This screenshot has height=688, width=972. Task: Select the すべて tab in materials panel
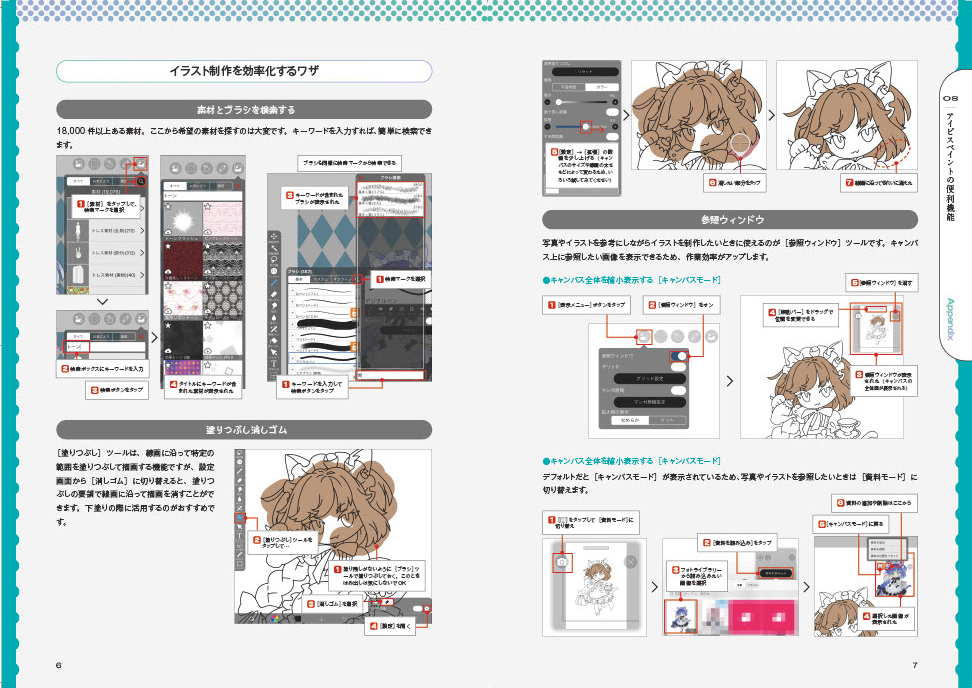pos(78,182)
